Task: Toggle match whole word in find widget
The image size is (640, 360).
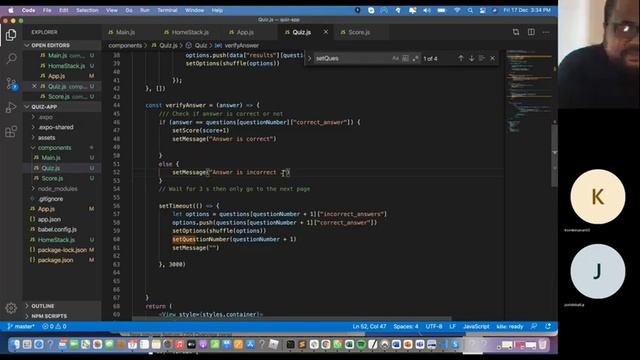Action: point(405,58)
